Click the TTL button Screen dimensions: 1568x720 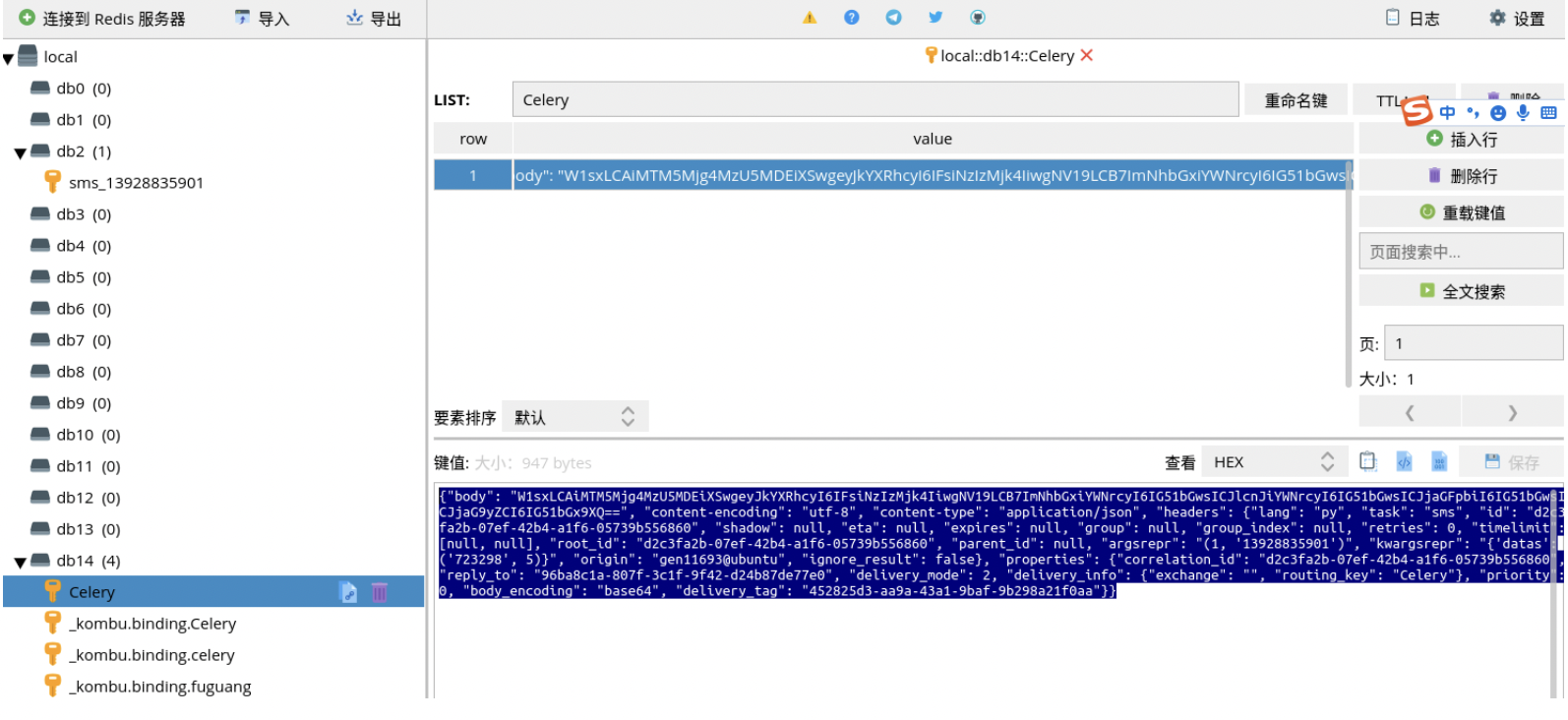pos(1387,100)
